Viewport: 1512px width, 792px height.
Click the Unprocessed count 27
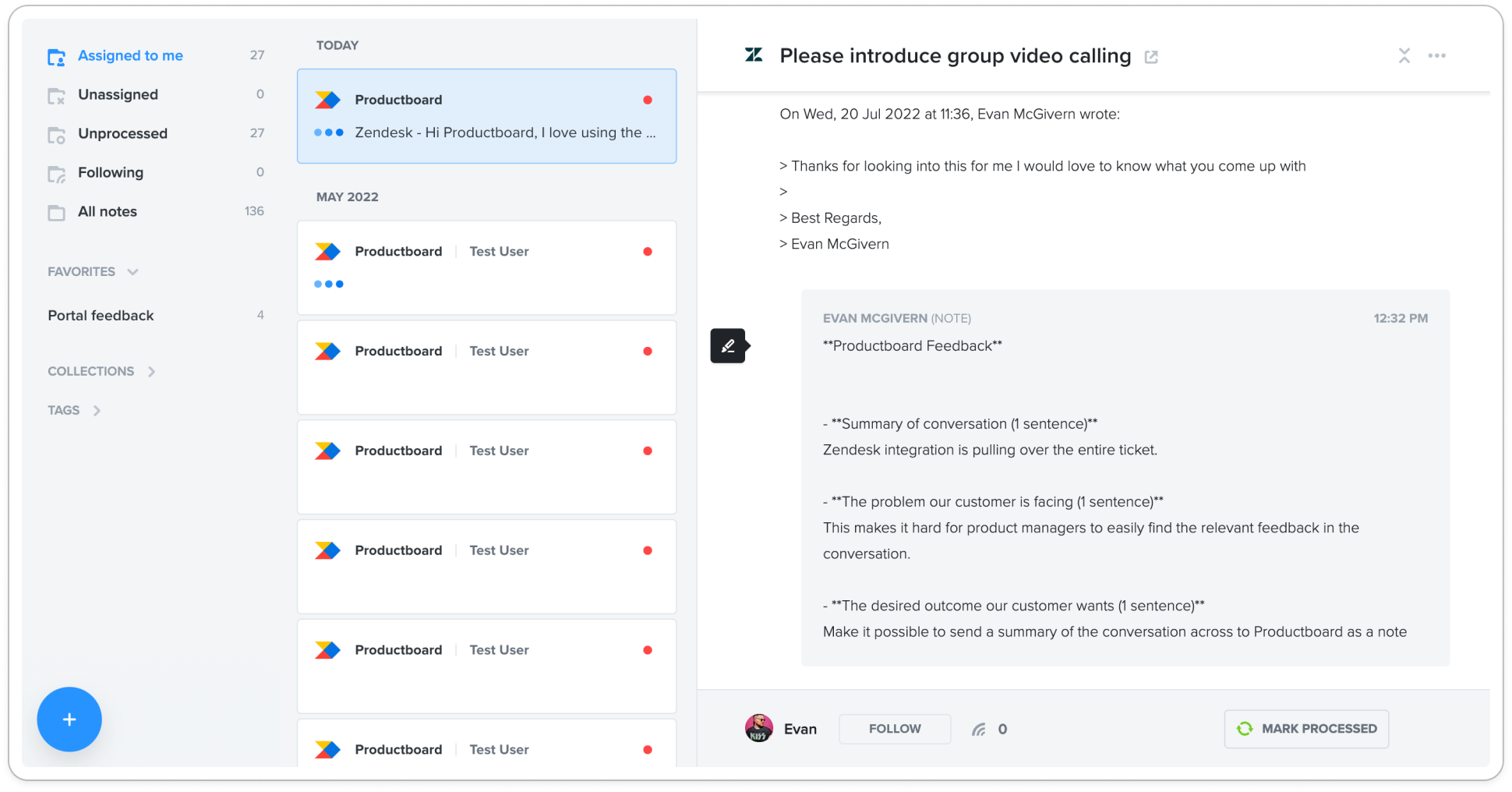[x=257, y=133]
